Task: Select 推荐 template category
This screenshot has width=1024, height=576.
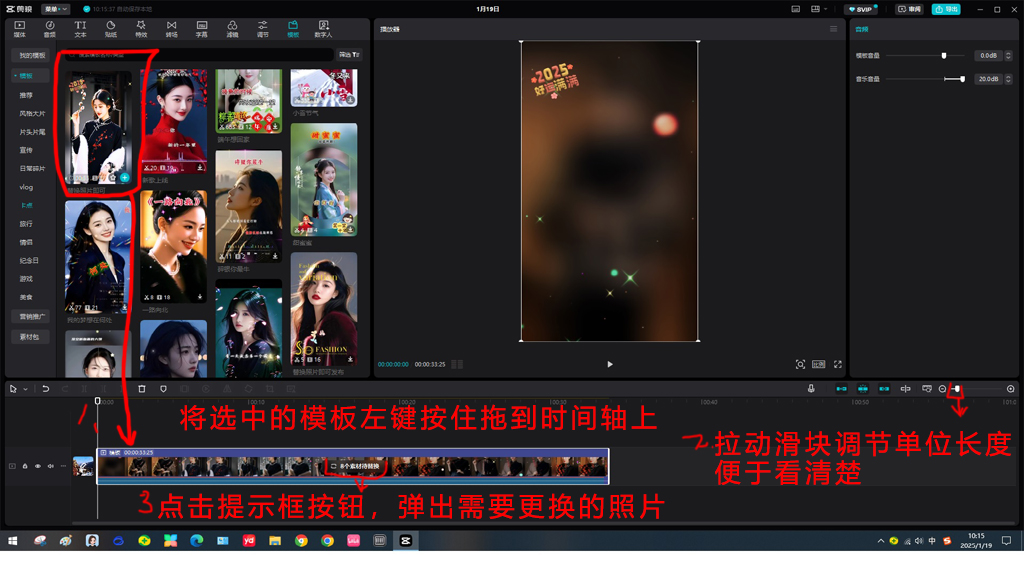Action: (26, 95)
